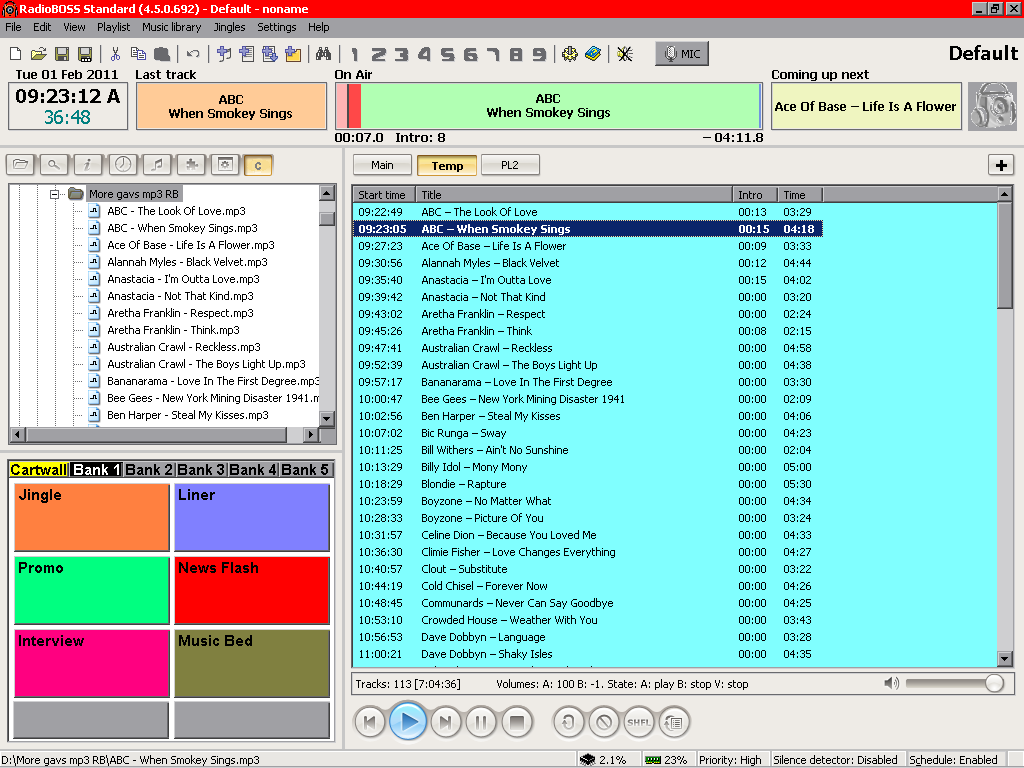Play the green Promo cart
The width and height of the screenshot is (1024, 768).
(x=92, y=590)
